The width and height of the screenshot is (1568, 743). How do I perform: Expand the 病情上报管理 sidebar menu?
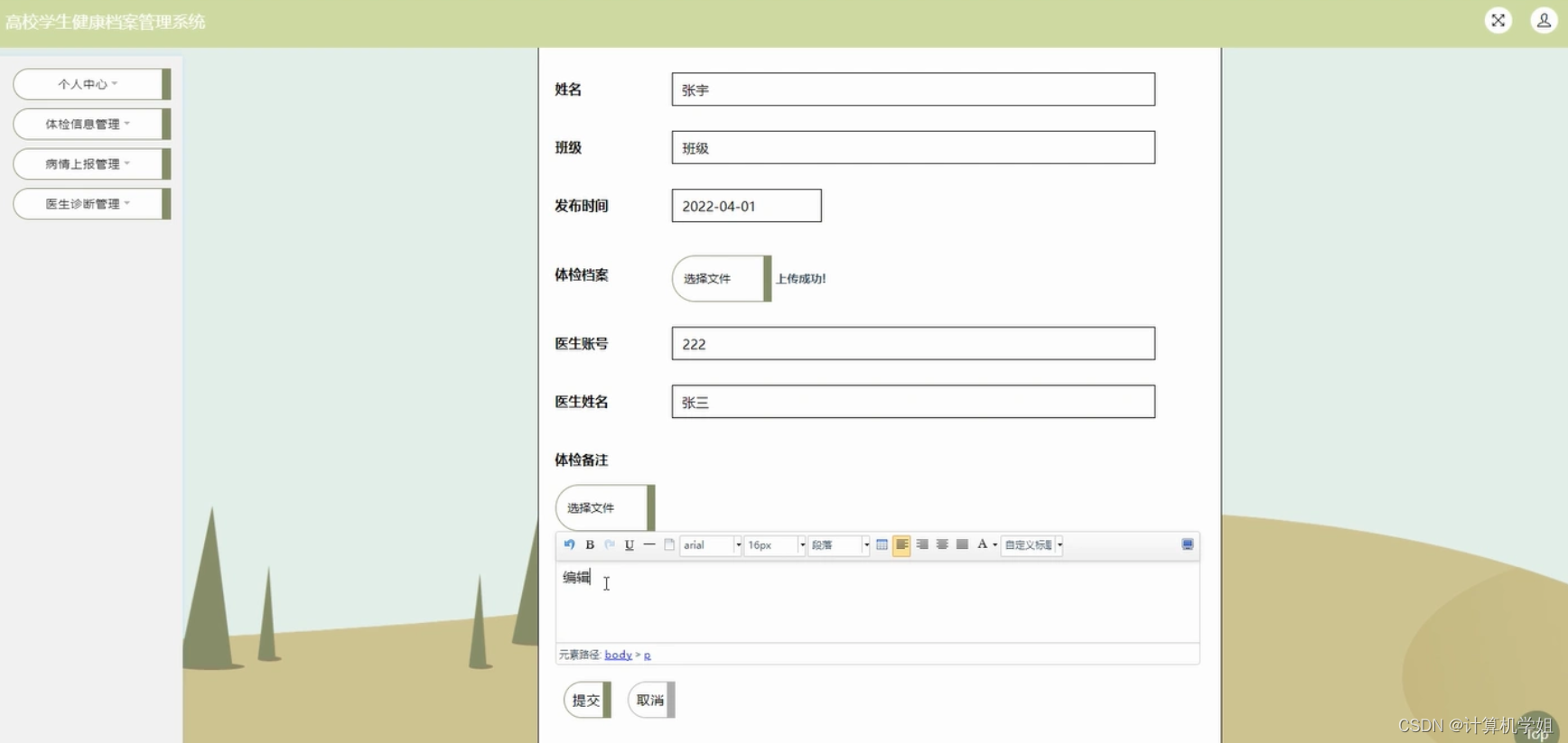[x=91, y=163]
